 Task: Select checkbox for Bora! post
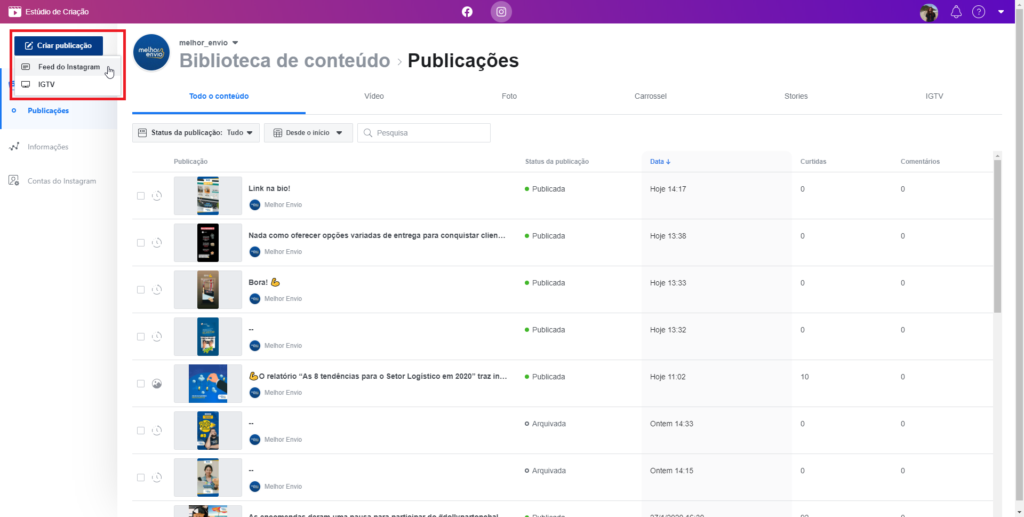click(x=141, y=290)
